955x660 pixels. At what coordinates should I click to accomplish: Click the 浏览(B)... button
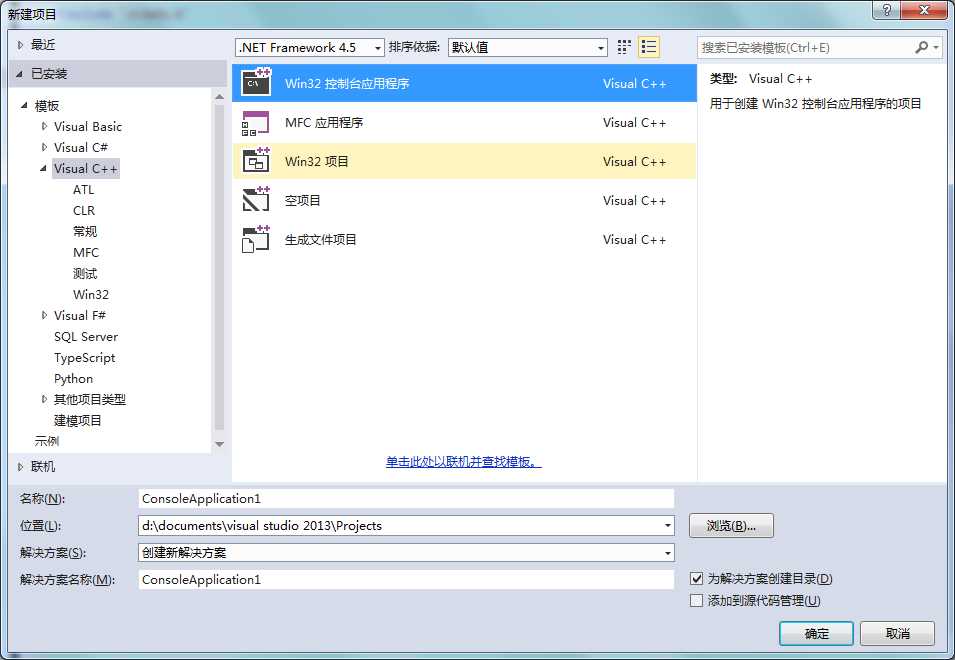731,525
